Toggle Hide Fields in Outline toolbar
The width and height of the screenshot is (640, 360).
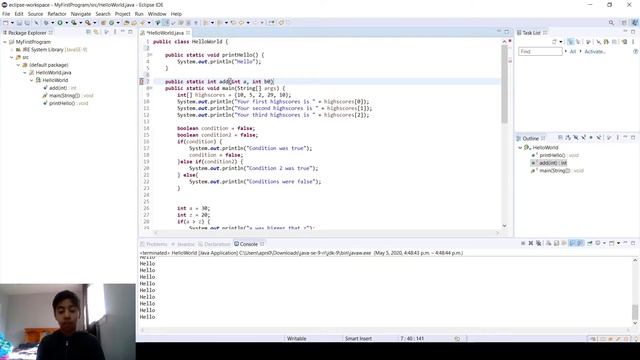[x=576, y=138]
